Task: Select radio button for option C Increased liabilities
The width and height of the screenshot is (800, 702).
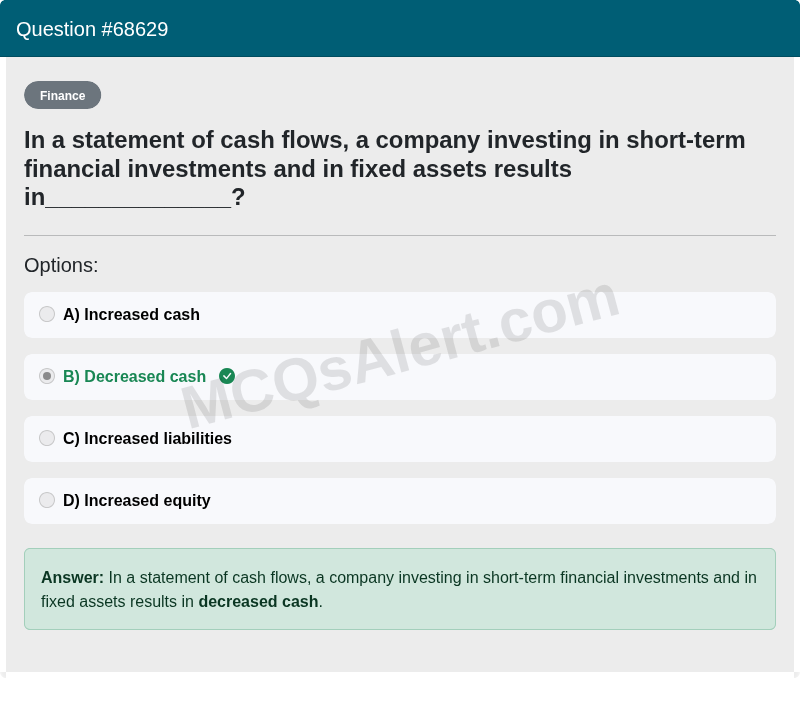Action: [x=47, y=438]
